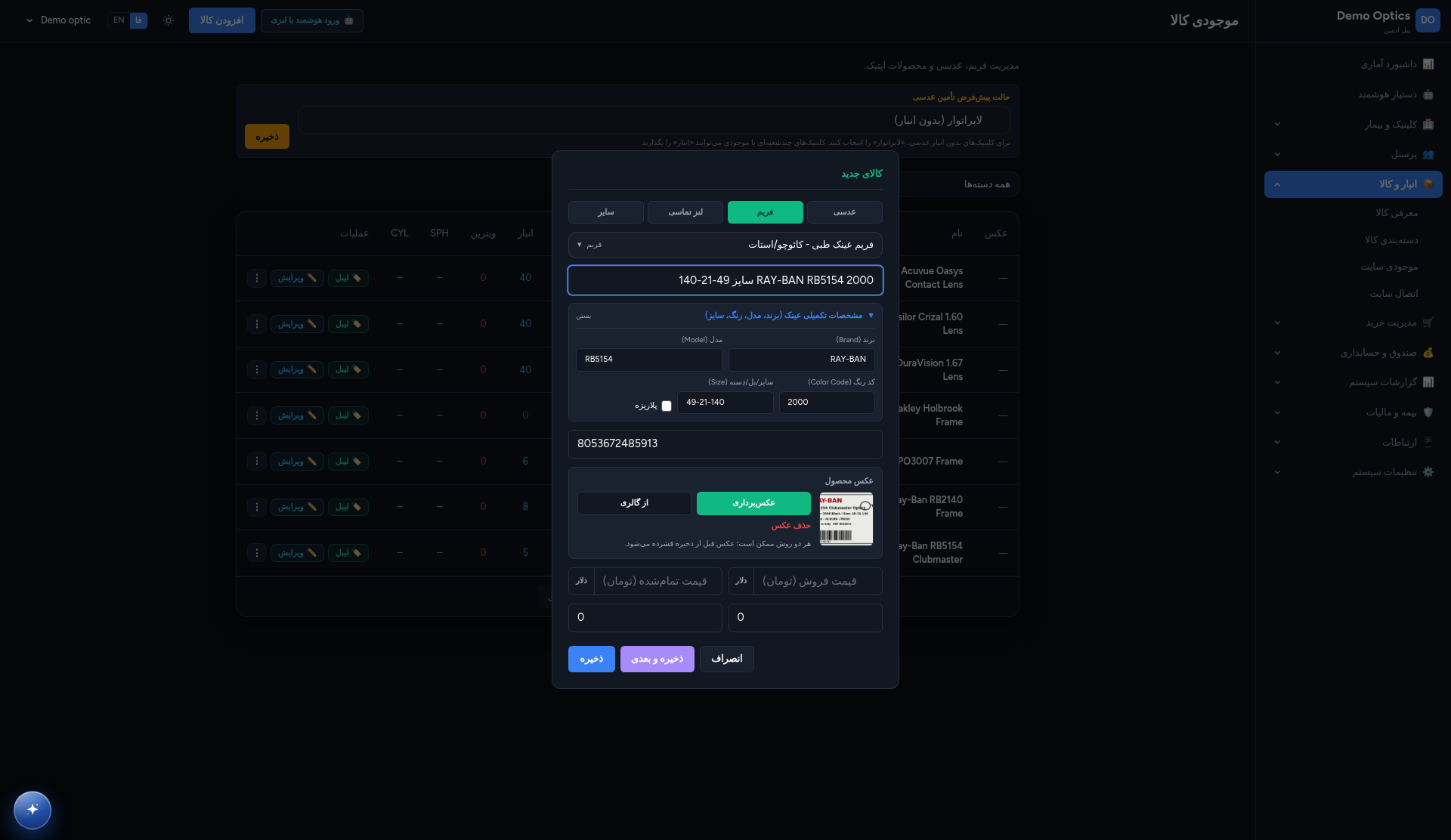
Task: Click the insurance and tax shield icon
Action: pyautogui.click(x=1428, y=412)
